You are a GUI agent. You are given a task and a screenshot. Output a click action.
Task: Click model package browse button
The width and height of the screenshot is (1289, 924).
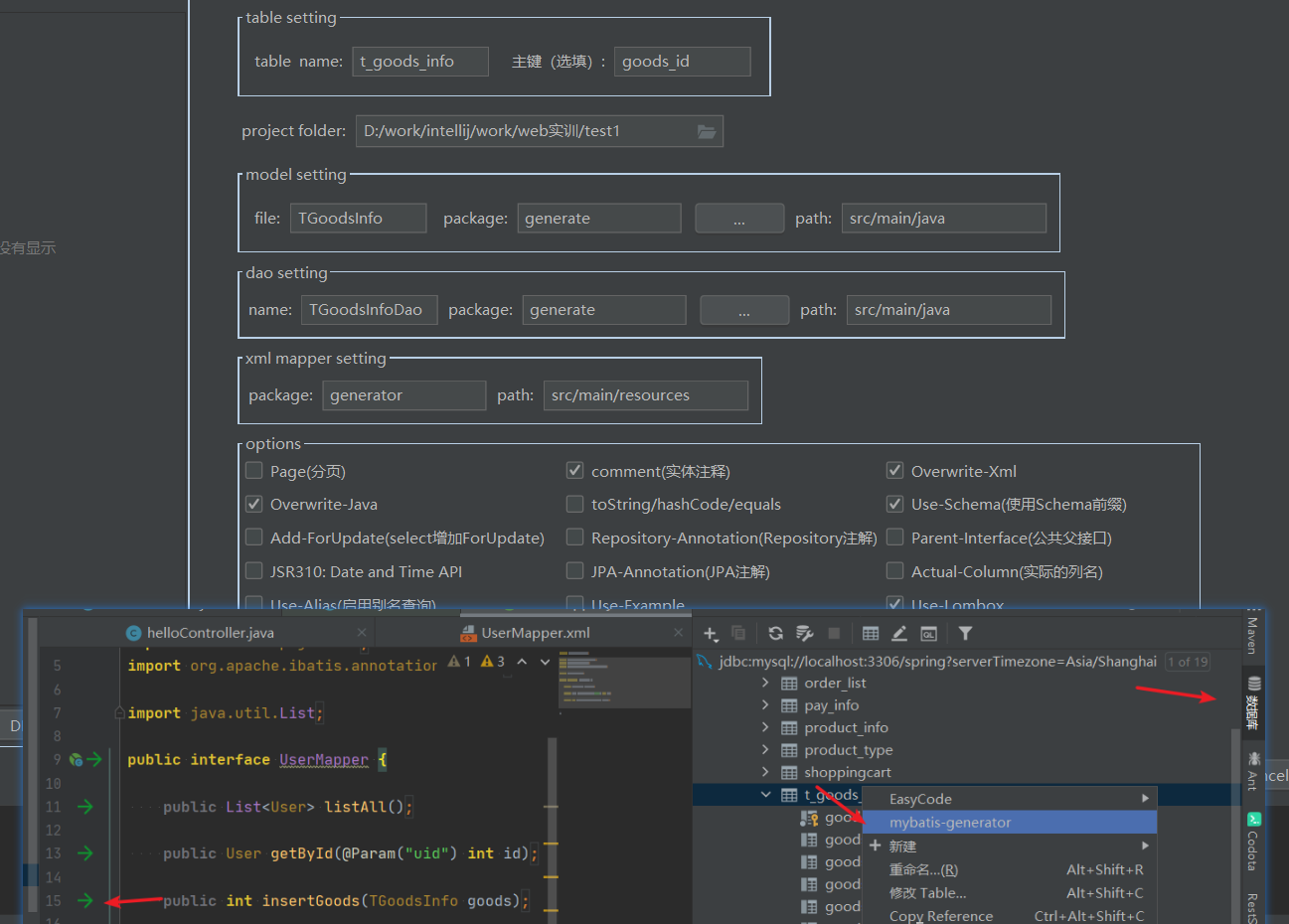point(739,219)
